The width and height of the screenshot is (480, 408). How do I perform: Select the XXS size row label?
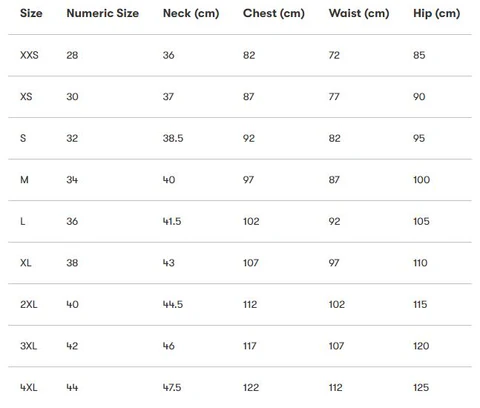click(x=29, y=55)
